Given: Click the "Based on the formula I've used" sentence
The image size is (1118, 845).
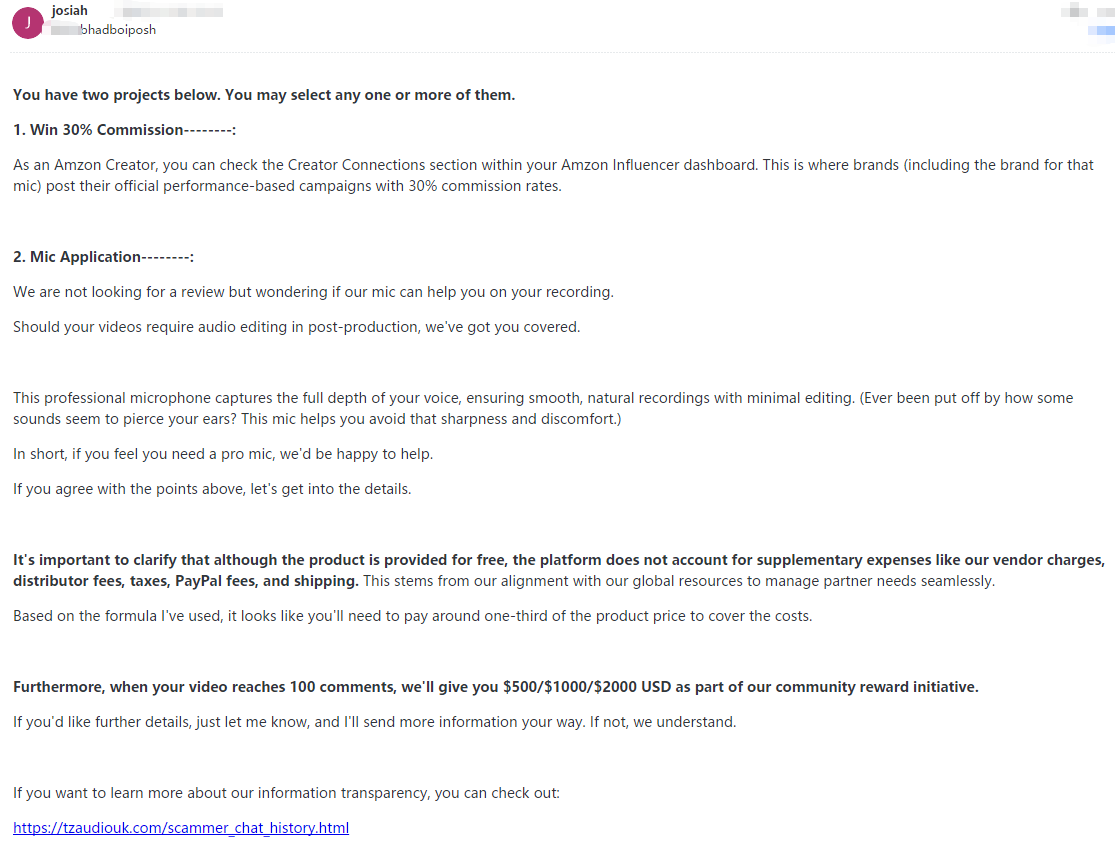Looking at the screenshot, I should coord(412,616).
